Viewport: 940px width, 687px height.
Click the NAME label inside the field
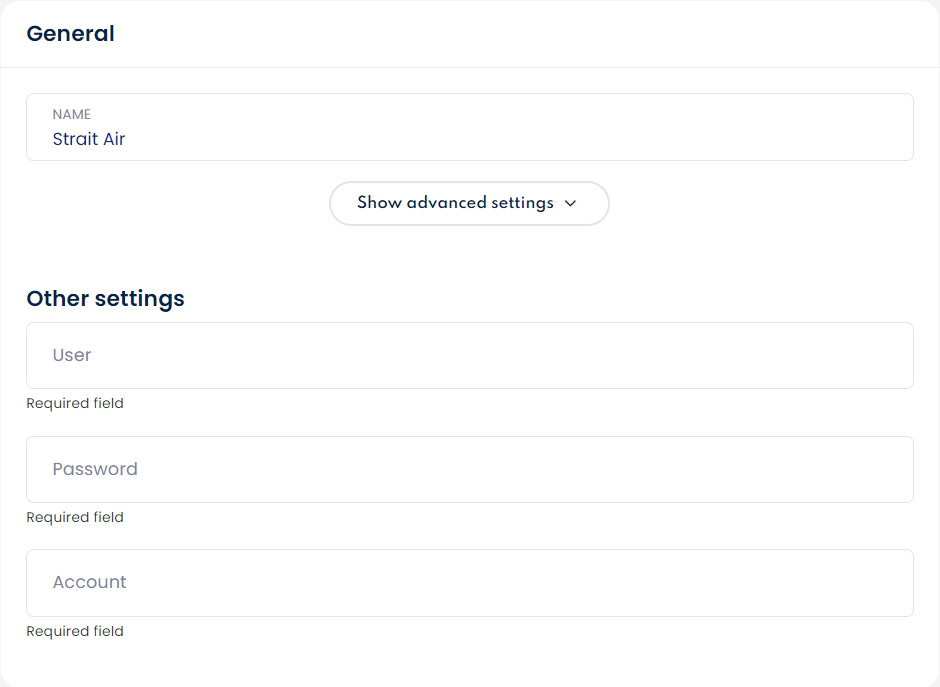72,115
